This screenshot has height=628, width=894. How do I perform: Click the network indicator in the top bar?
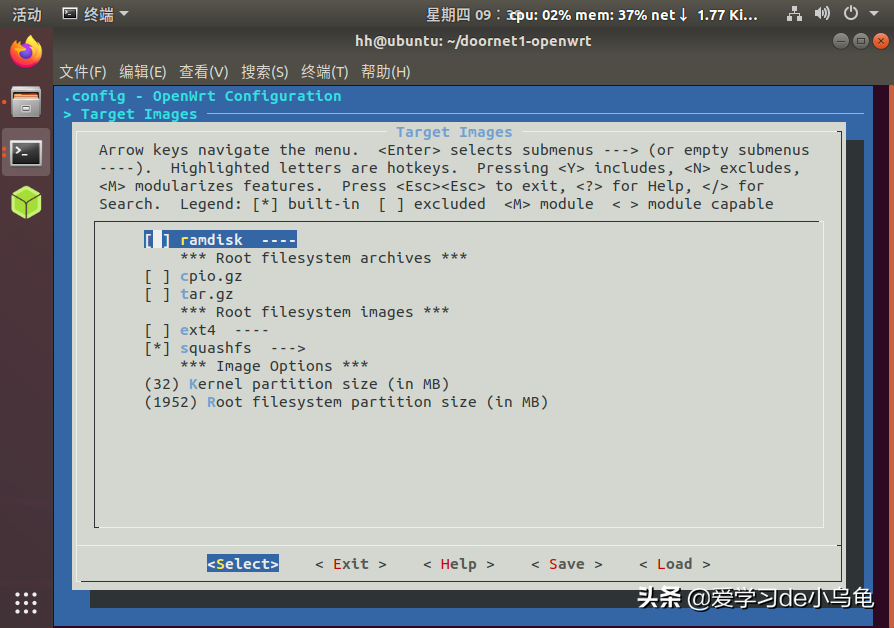(x=795, y=14)
